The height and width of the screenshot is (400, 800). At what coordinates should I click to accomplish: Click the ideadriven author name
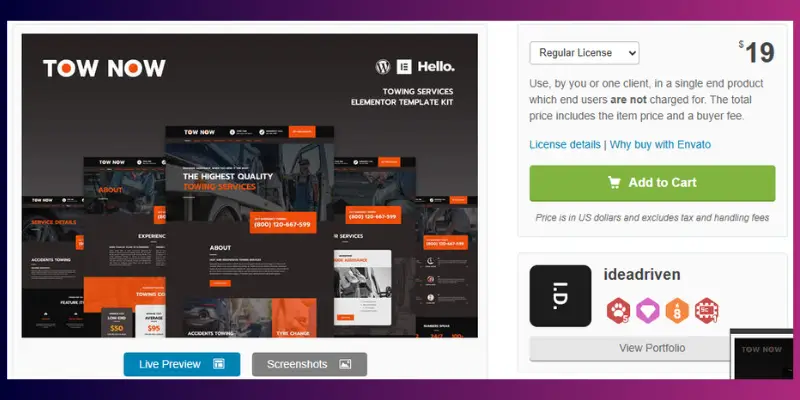(x=643, y=274)
